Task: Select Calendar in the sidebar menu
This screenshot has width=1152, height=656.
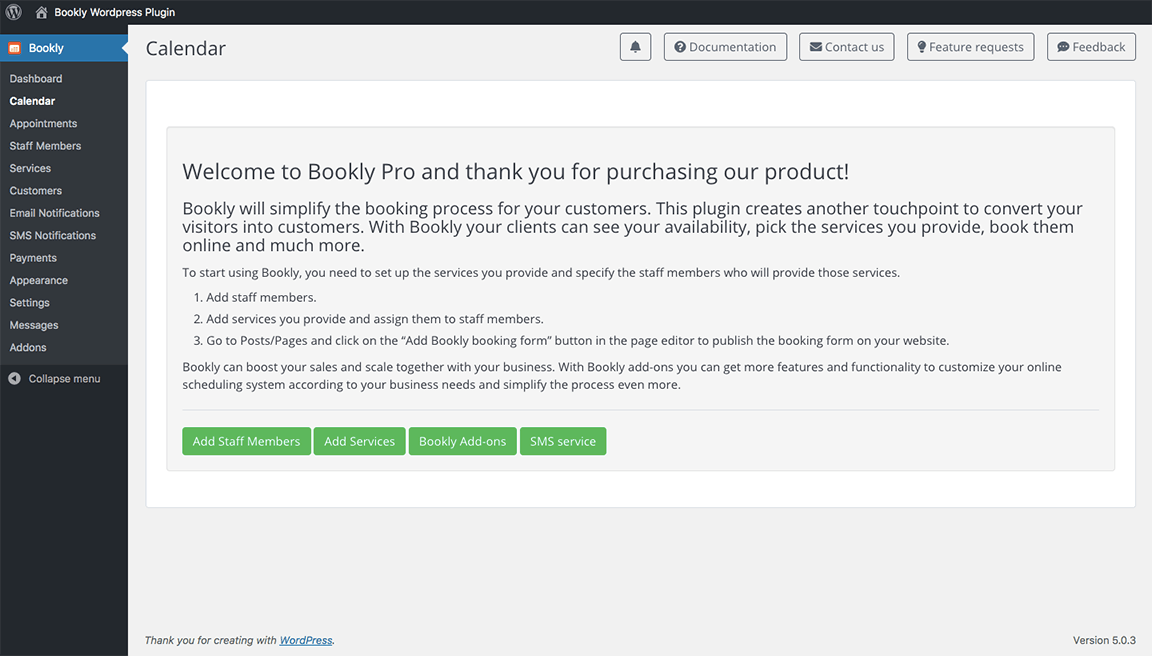Action: pyautogui.click(x=32, y=101)
